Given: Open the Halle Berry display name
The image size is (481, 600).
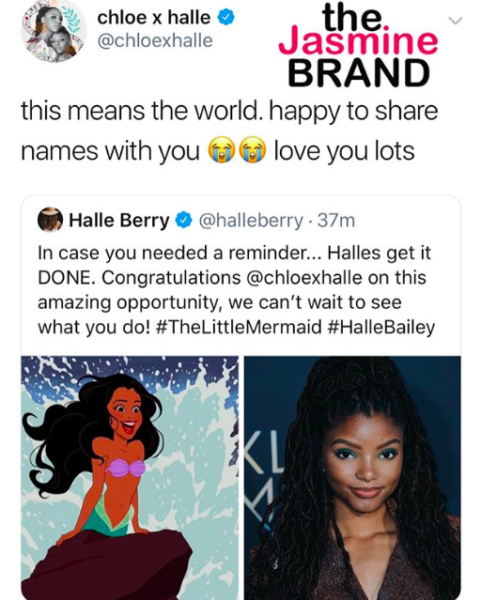Looking at the screenshot, I should coord(119,220).
